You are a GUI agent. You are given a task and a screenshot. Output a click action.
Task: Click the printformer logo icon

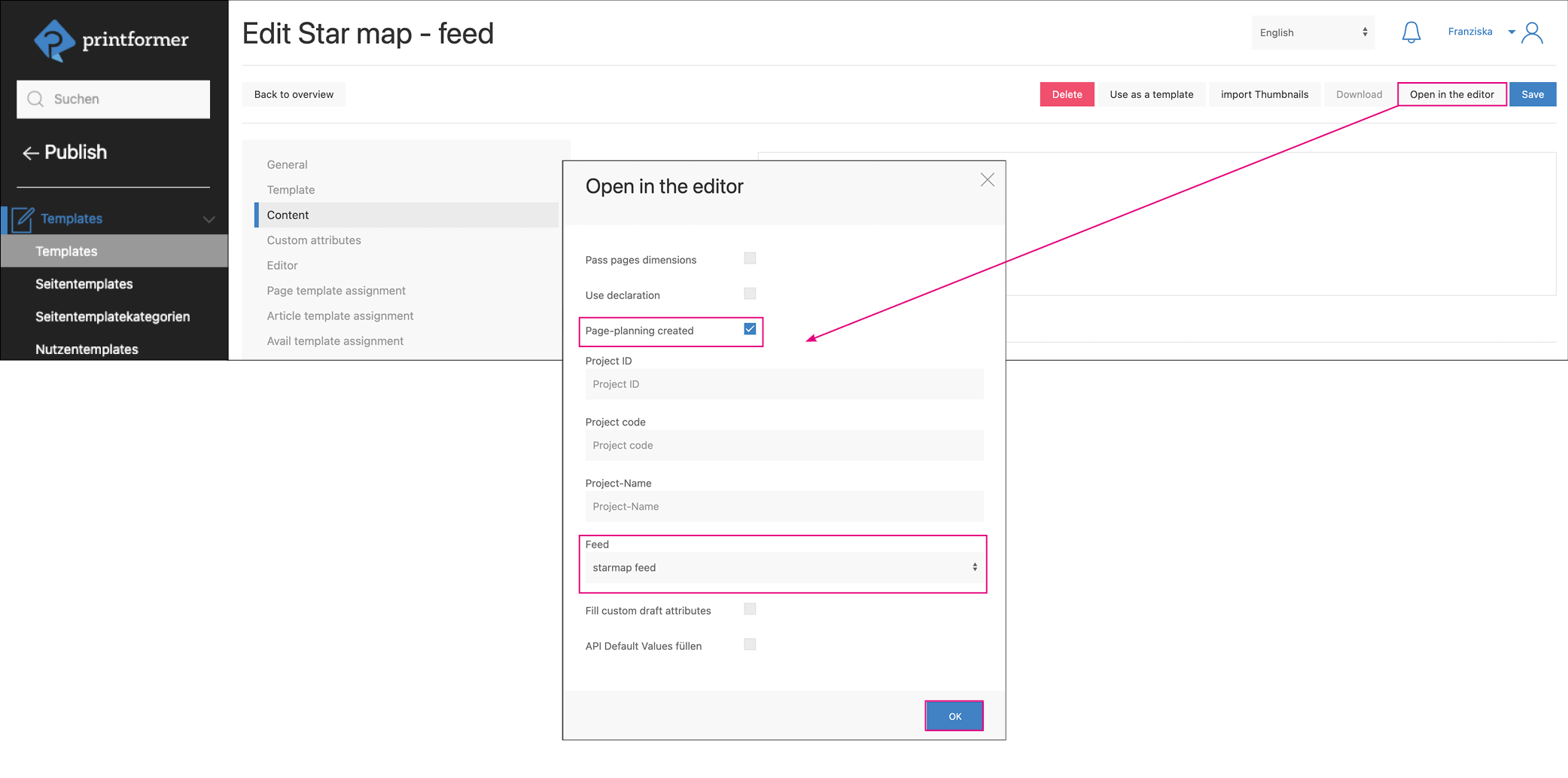(54, 40)
